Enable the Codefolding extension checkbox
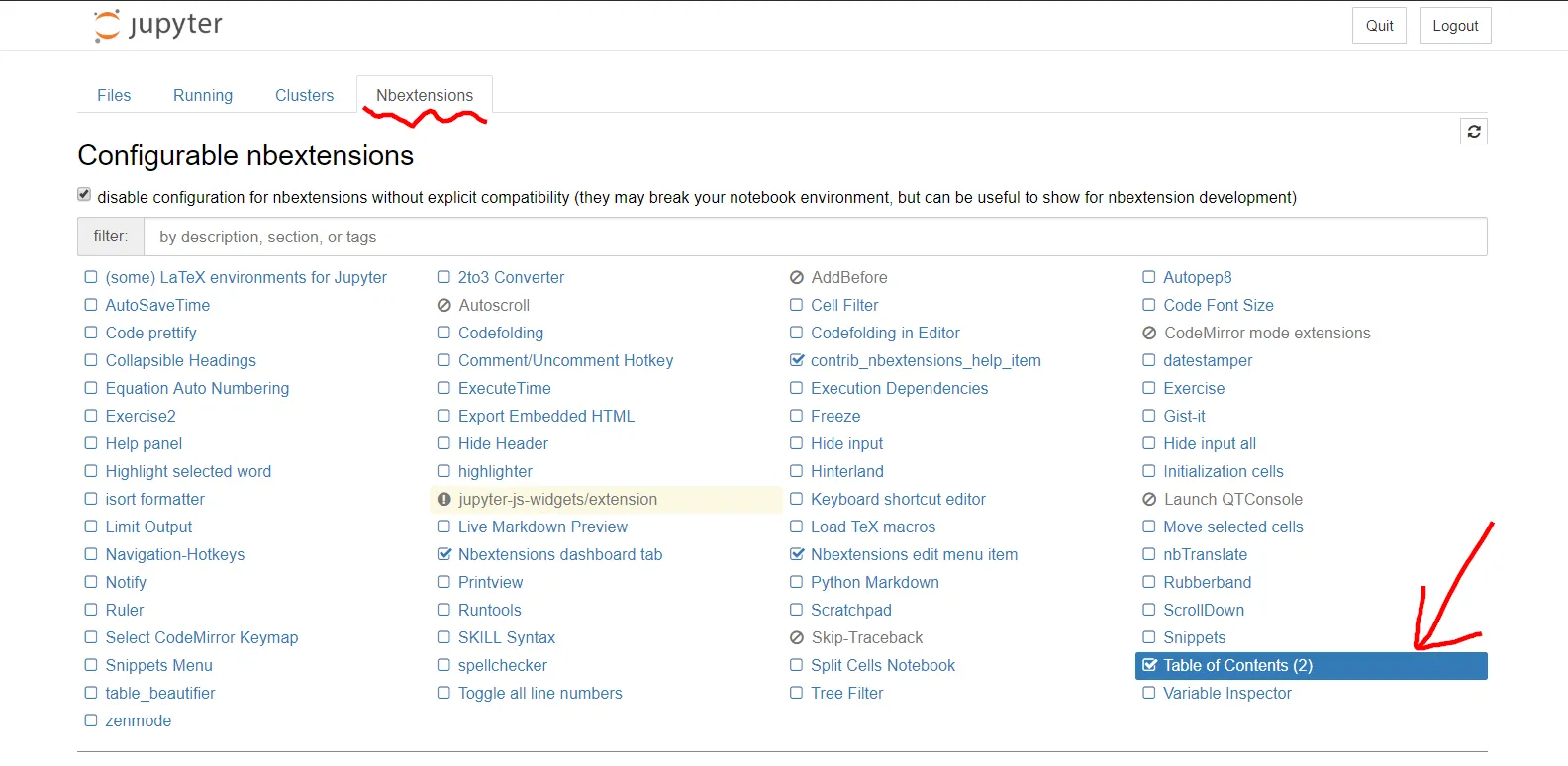1568x766 pixels. coord(444,334)
